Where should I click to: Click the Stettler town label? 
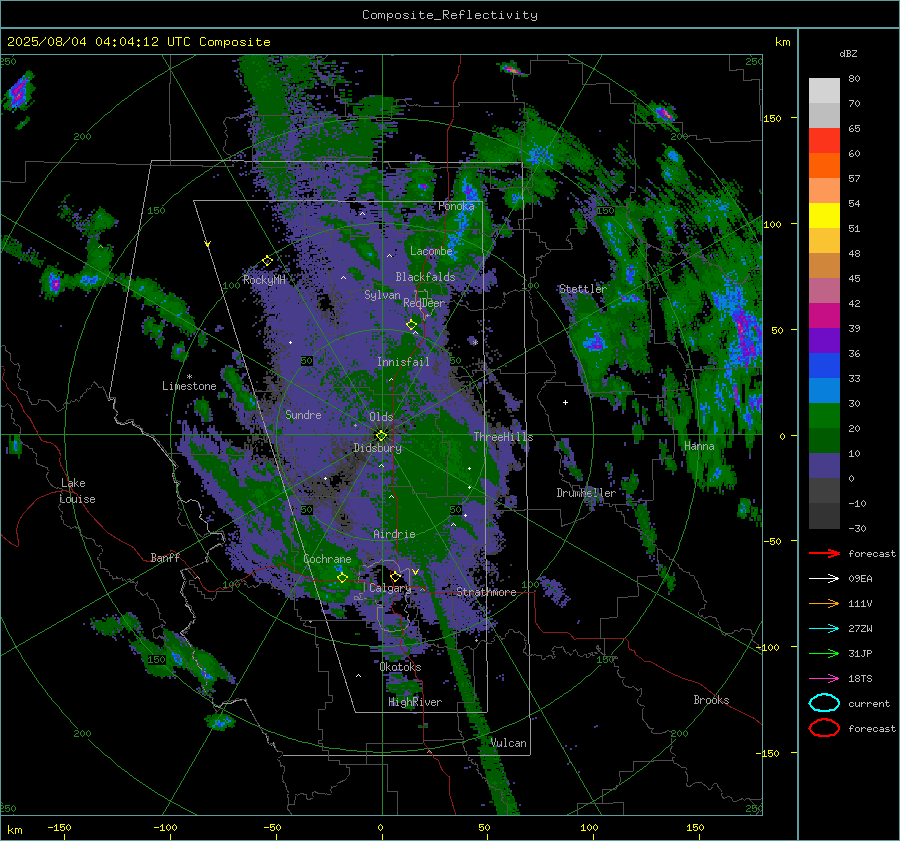pyautogui.click(x=583, y=289)
